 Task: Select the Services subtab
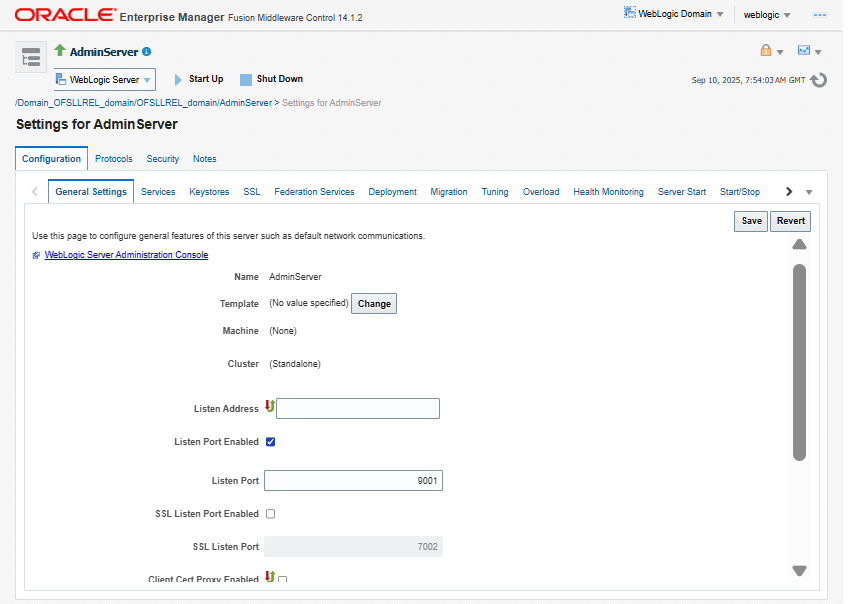tap(158, 192)
